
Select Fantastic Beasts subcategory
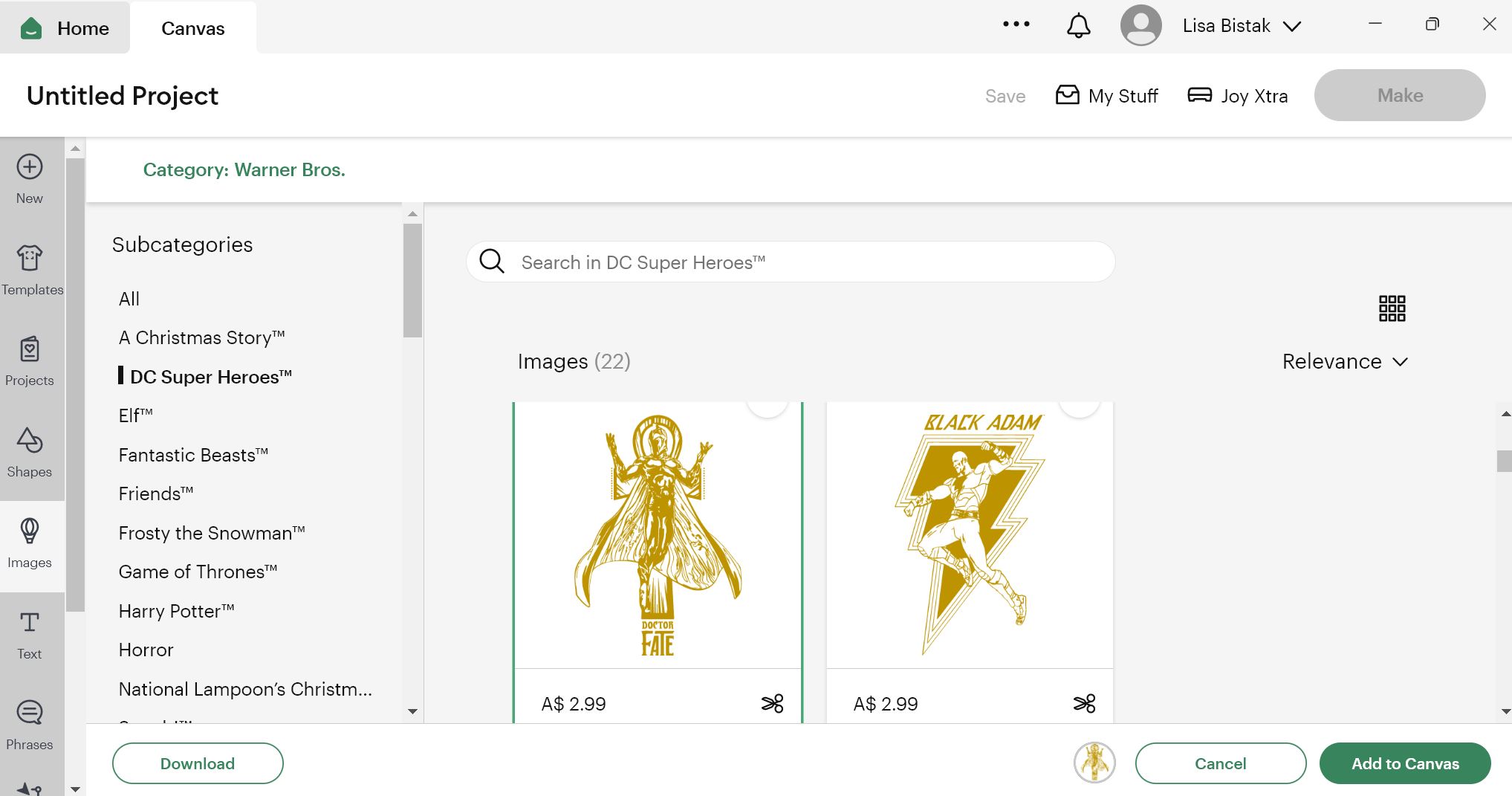pyautogui.click(x=193, y=455)
